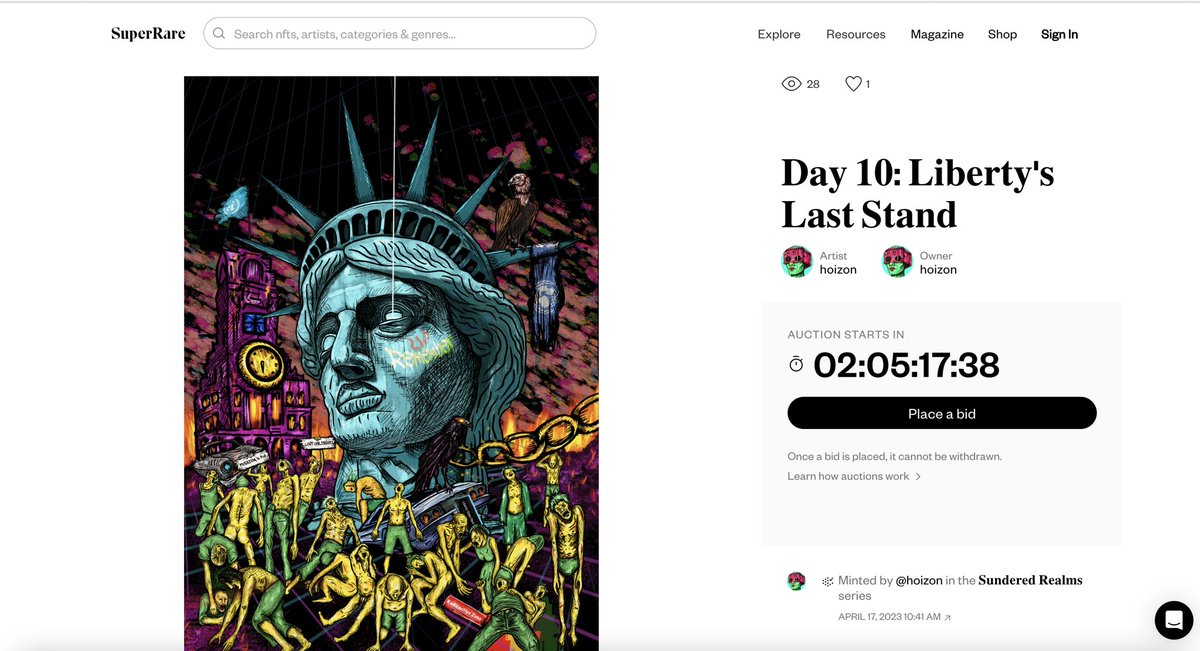Click the minter avatar beside Minted by

coord(797,581)
